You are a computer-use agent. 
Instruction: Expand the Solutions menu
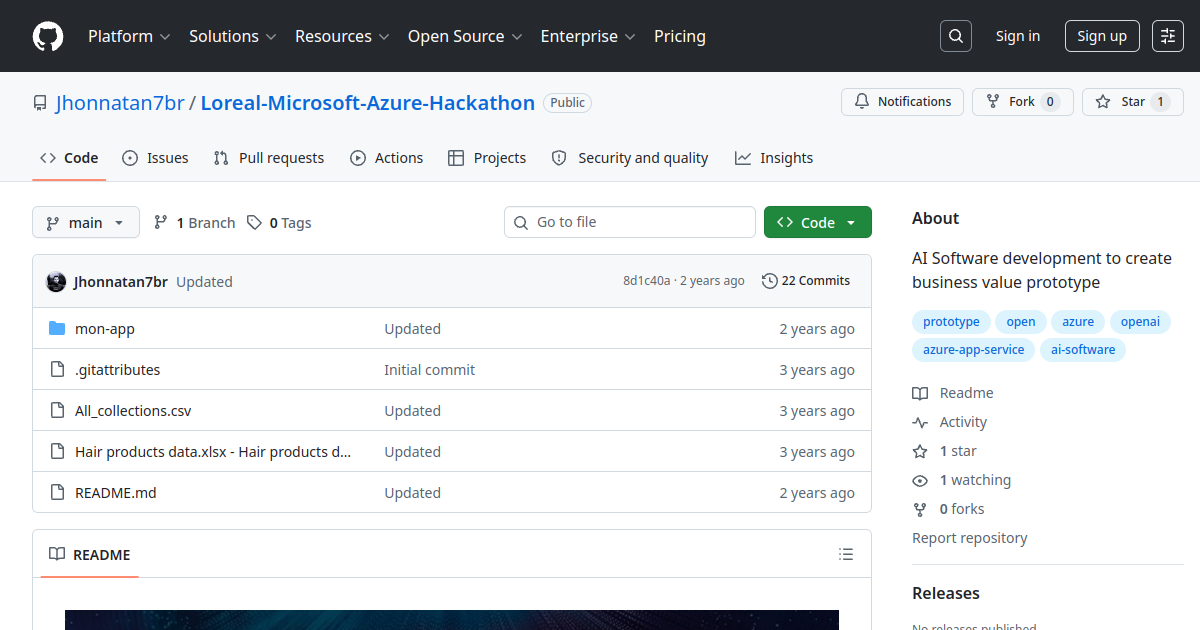[232, 36]
